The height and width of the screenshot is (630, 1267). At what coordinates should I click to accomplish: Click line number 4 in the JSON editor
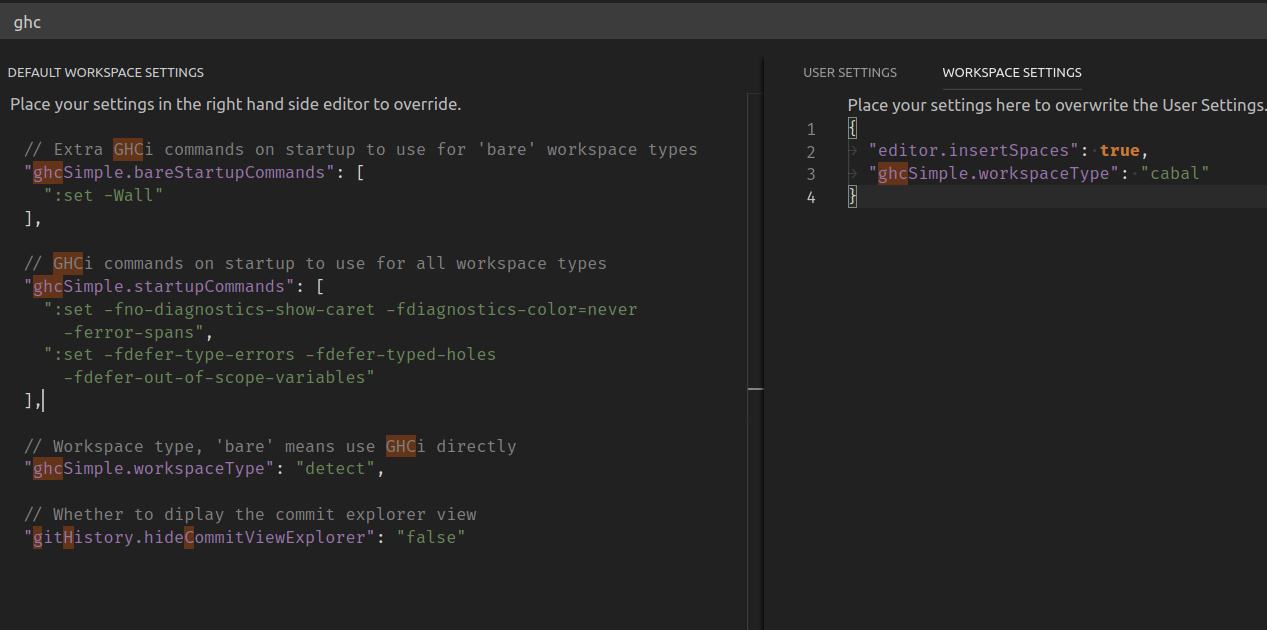pos(810,197)
